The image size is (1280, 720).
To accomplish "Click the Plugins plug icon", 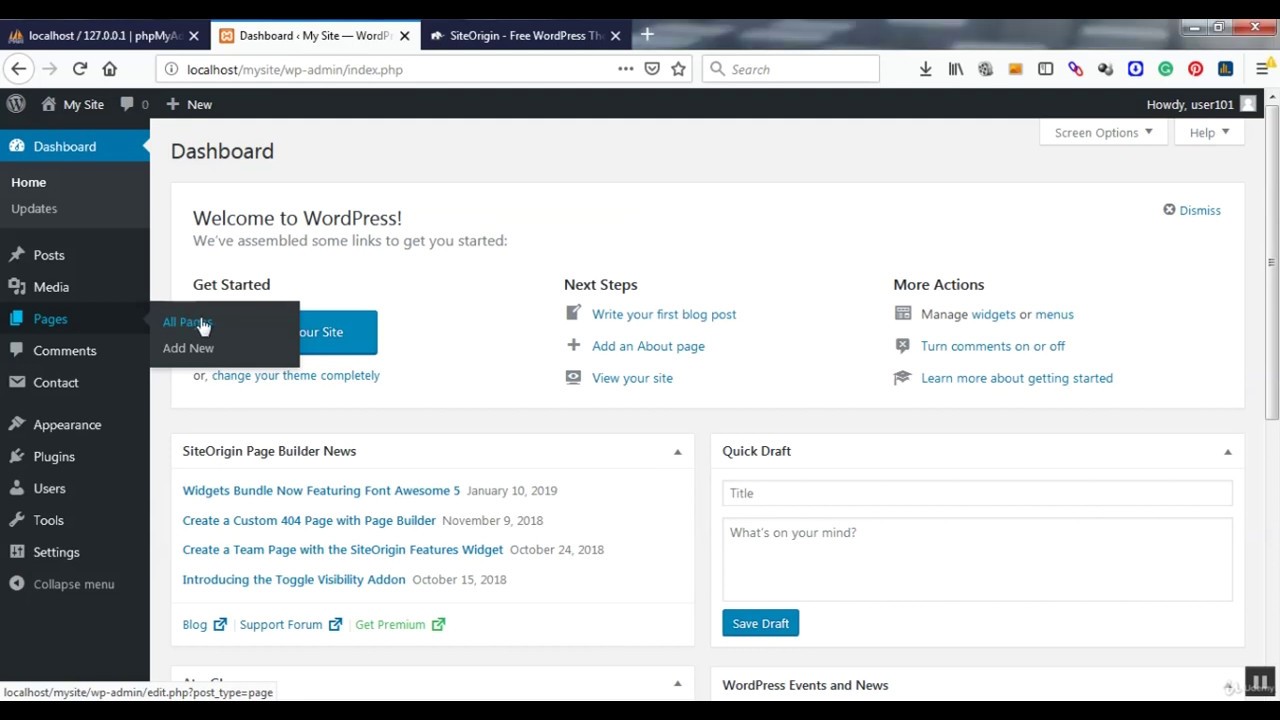I will pos(16,456).
